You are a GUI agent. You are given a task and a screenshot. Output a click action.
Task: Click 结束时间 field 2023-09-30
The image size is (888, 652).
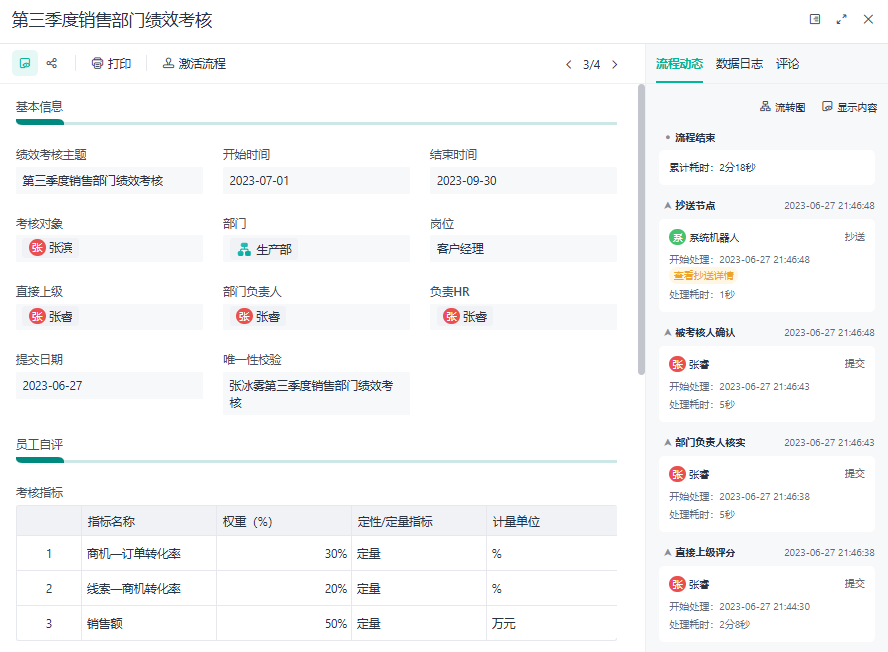click(x=523, y=181)
